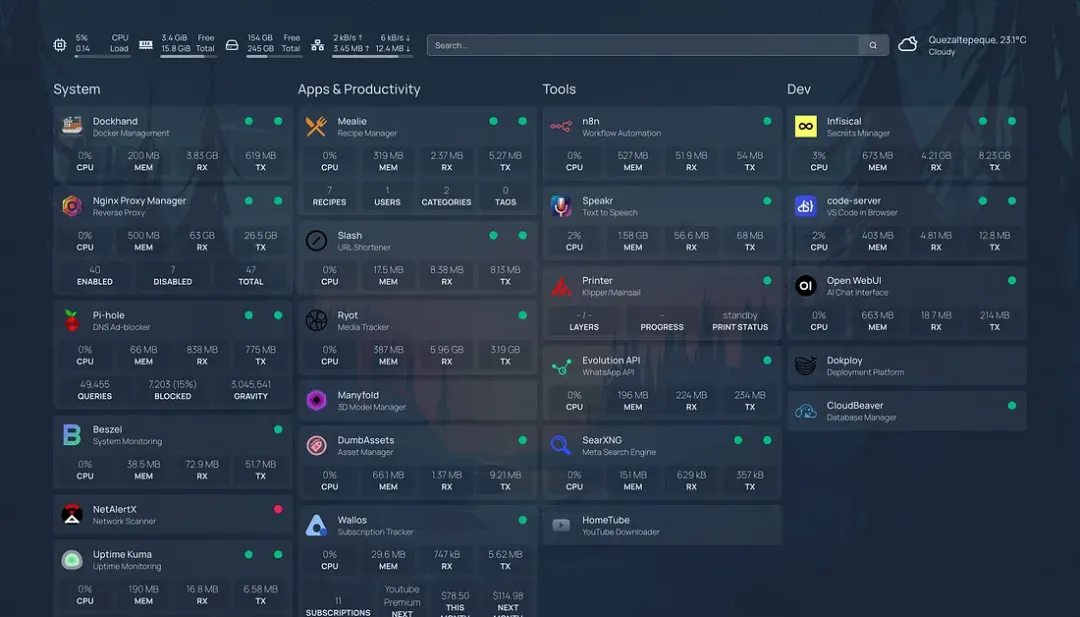The width and height of the screenshot is (1080, 617).
Task: Click the n8n workflow icon
Action: tap(561, 126)
